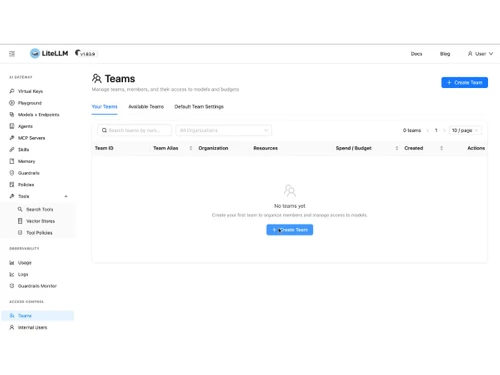Click the LiteLLM logo
This screenshot has height=375, width=500.
[49, 53]
